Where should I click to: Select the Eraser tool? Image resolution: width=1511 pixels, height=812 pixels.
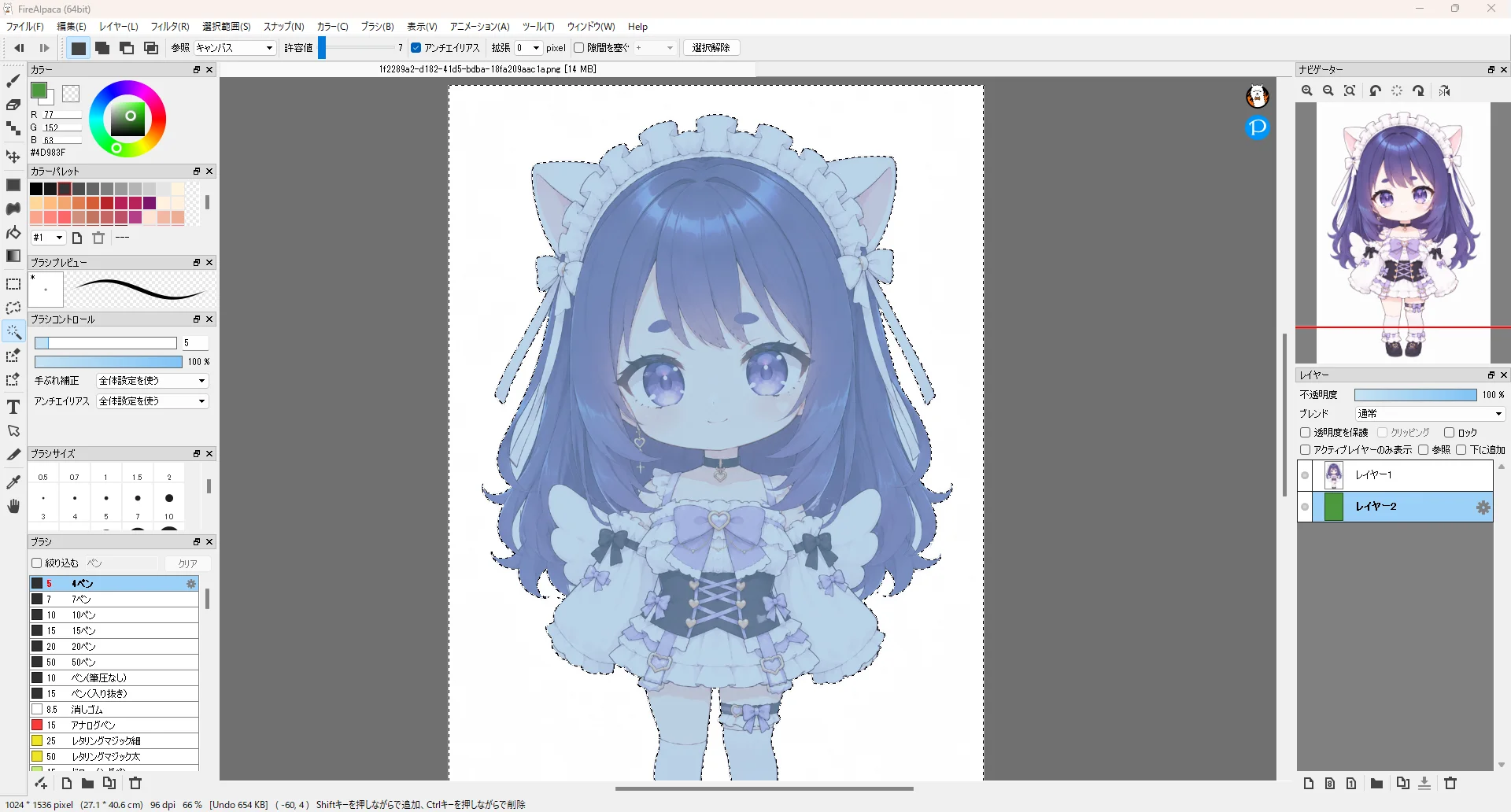point(13,105)
